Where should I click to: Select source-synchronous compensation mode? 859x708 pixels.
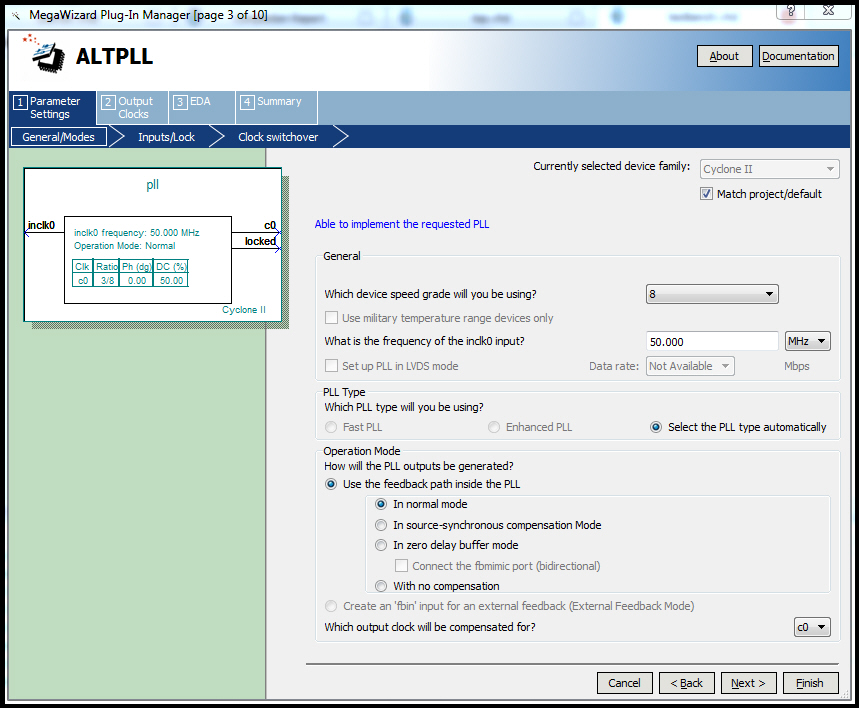coord(381,525)
